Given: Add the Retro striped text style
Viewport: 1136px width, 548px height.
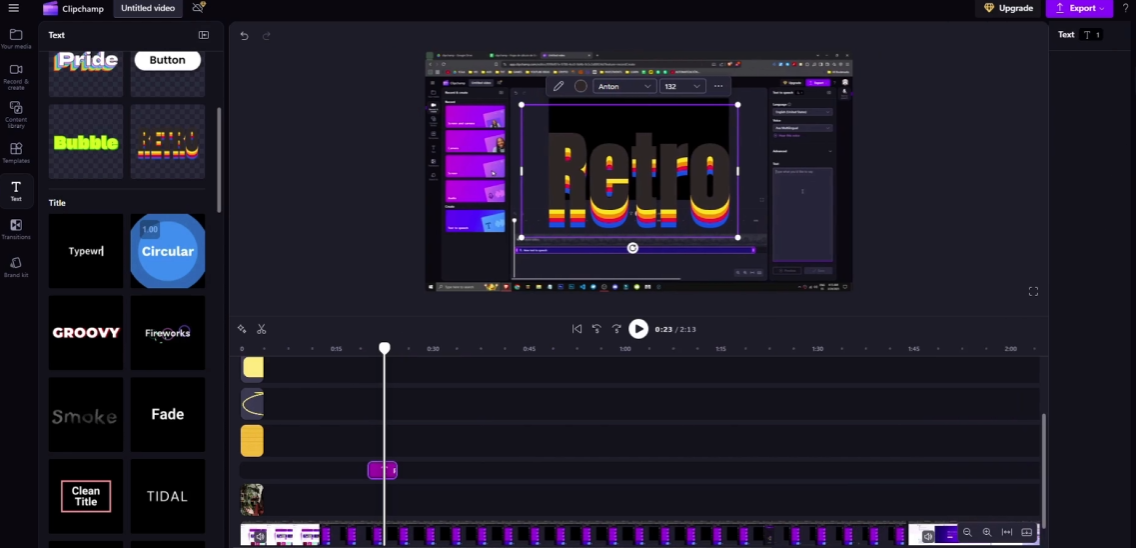Looking at the screenshot, I should (167, 141).
